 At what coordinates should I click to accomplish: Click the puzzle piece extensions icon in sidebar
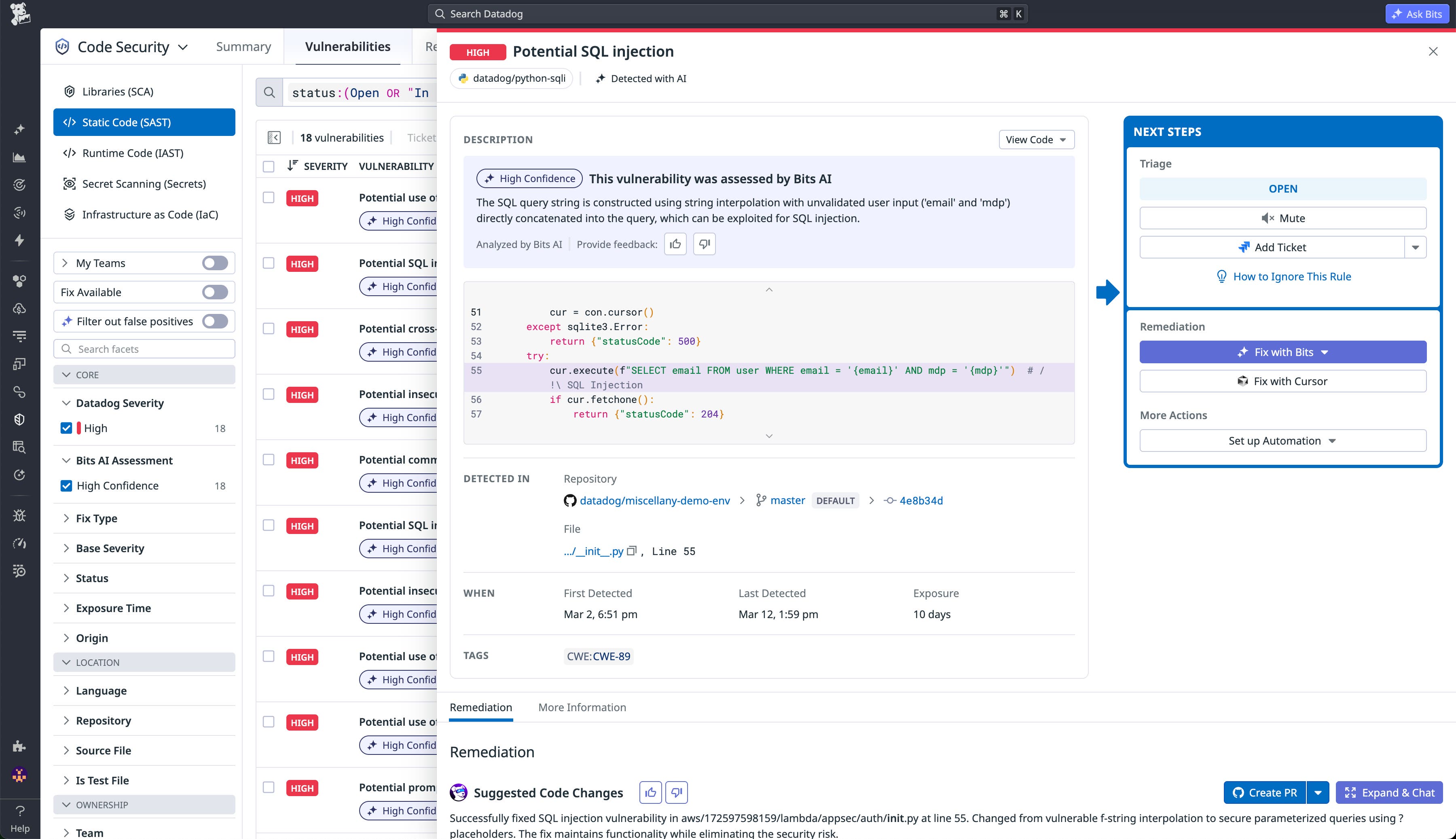pos(19,746)
